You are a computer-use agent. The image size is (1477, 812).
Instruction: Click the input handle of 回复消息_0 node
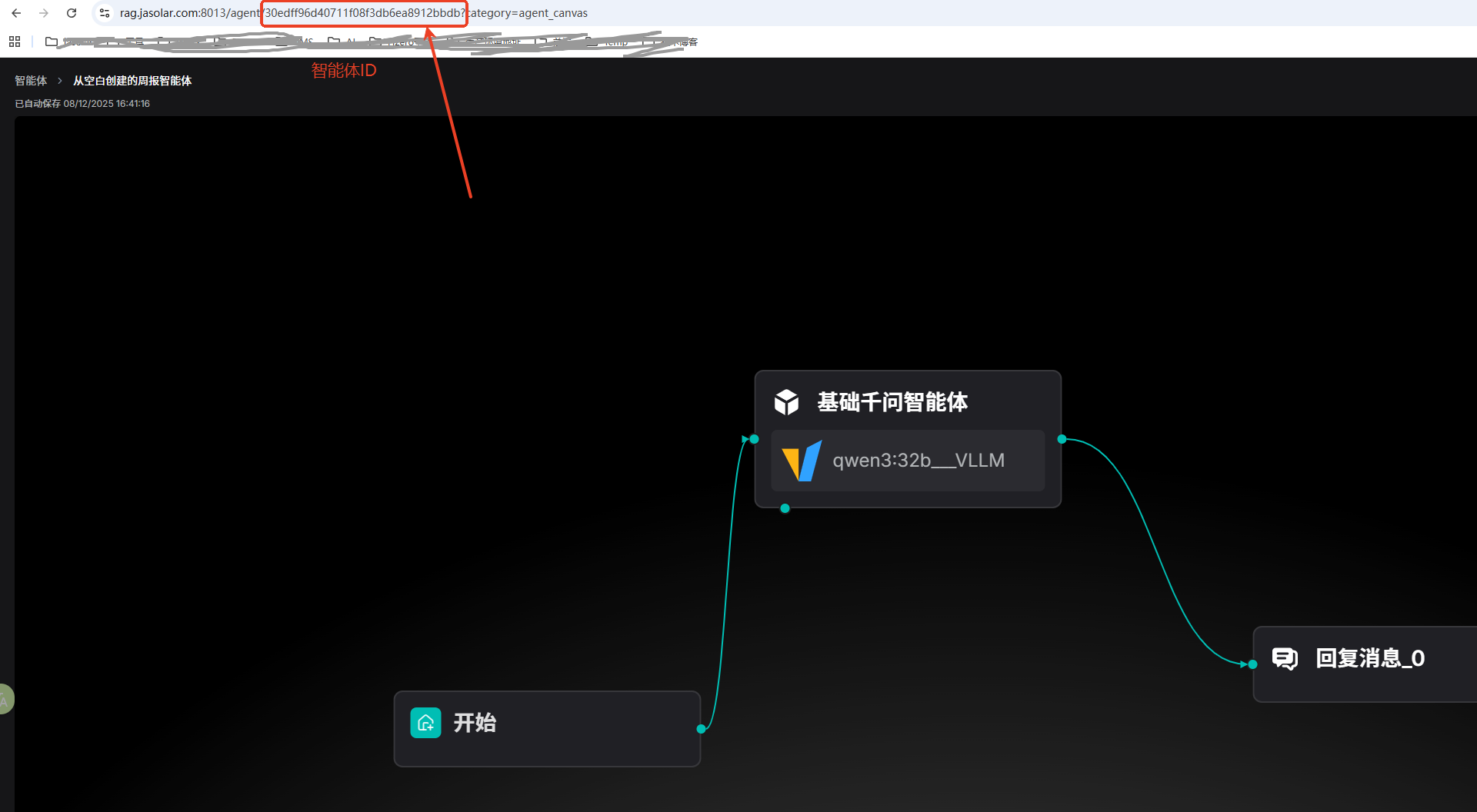pos(1253,664)
